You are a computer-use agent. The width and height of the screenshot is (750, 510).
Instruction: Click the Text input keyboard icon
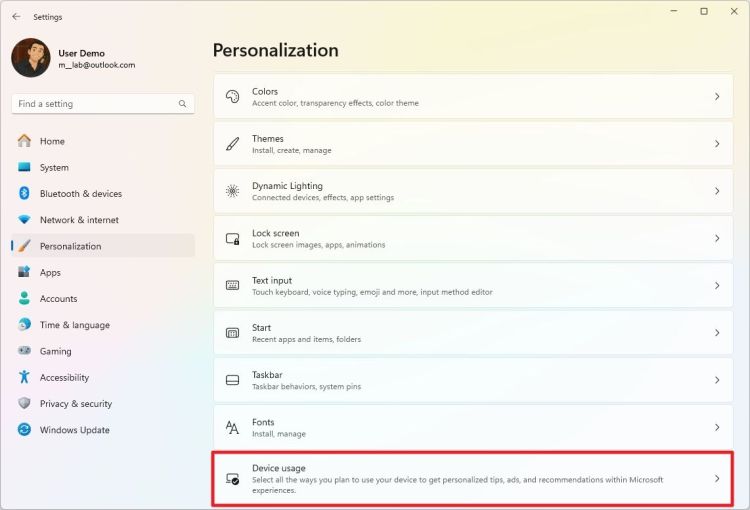[x=232, y=286]
